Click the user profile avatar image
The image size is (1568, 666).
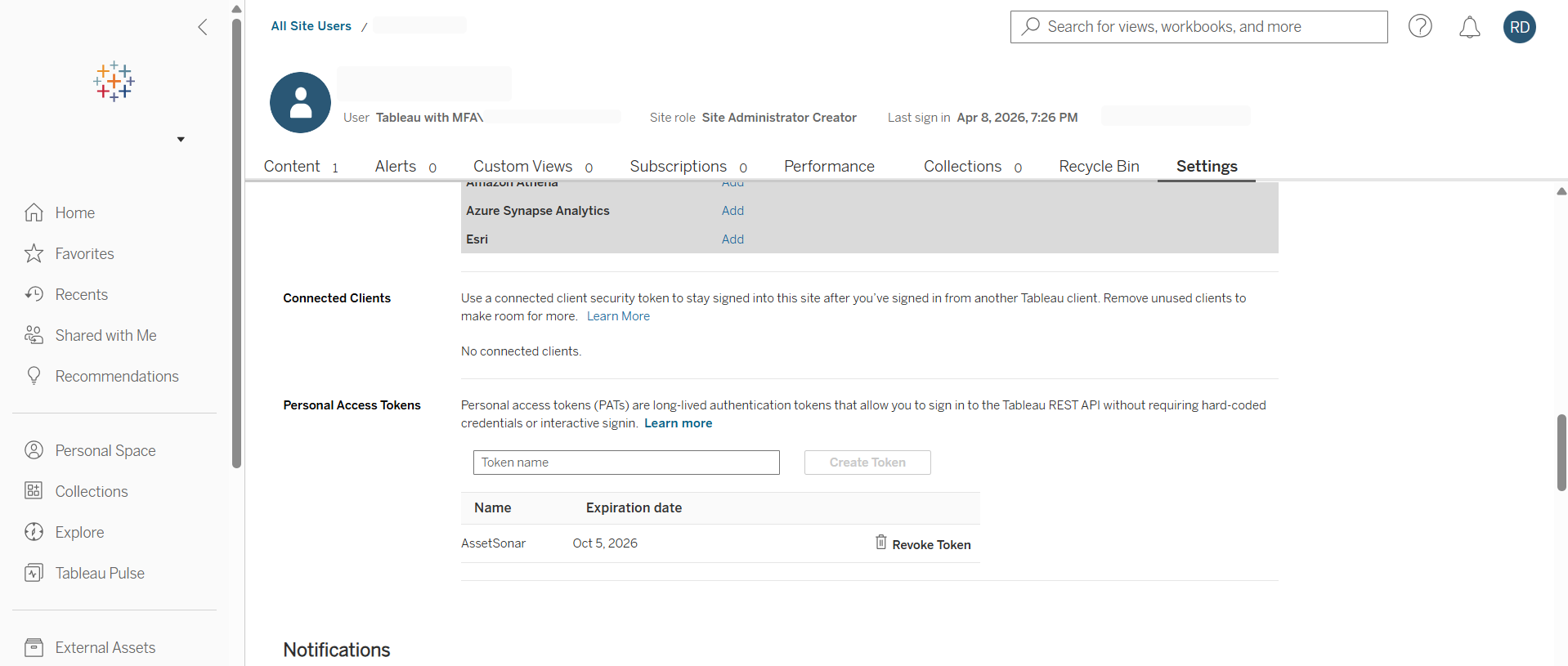[300, 102]
